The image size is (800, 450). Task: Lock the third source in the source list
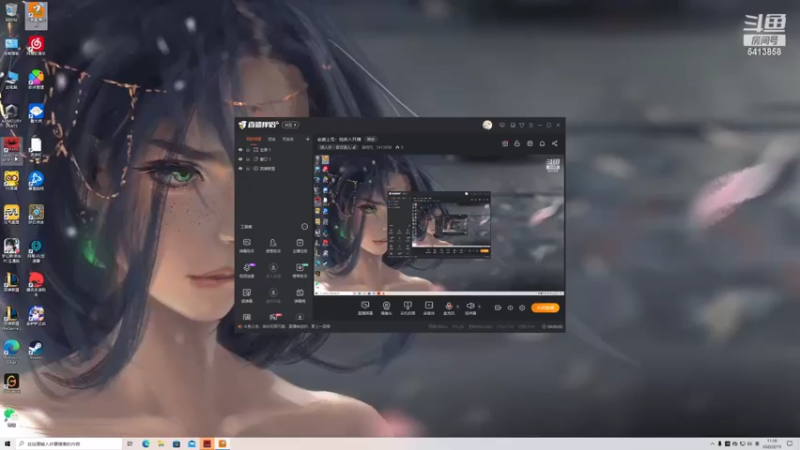tap(248, 168)
